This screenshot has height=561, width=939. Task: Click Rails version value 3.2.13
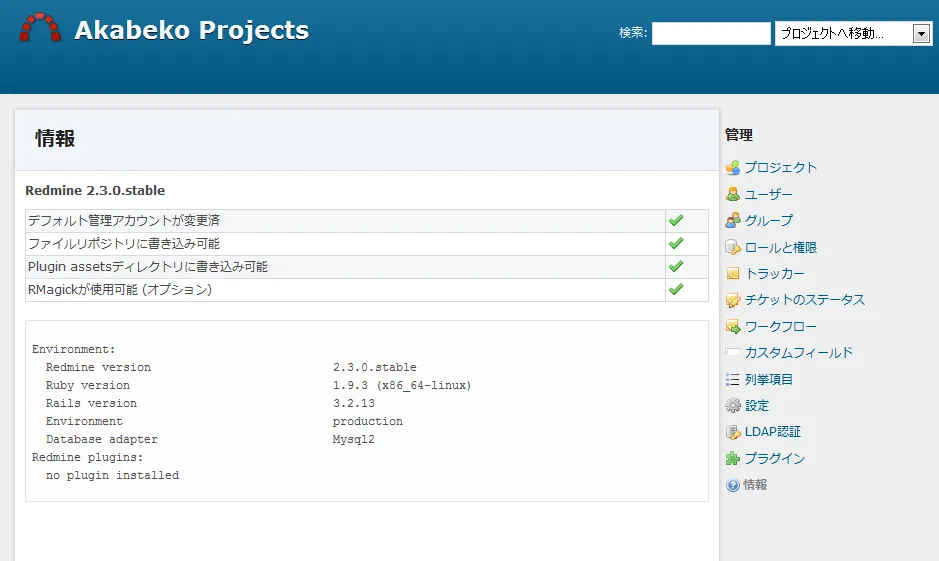(x=354, y=403)
